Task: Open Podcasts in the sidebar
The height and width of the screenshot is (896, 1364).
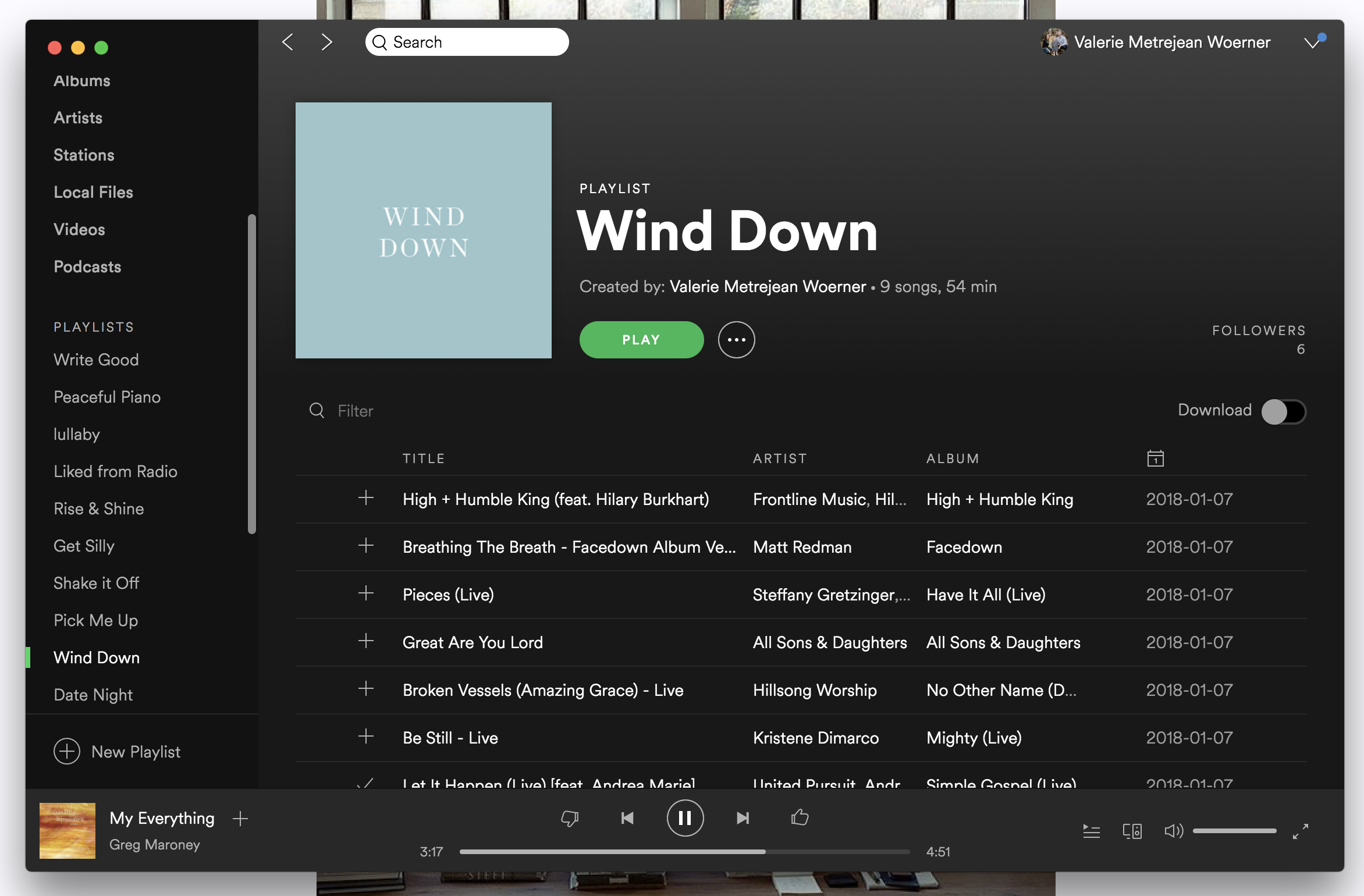Action: [87, 266]
